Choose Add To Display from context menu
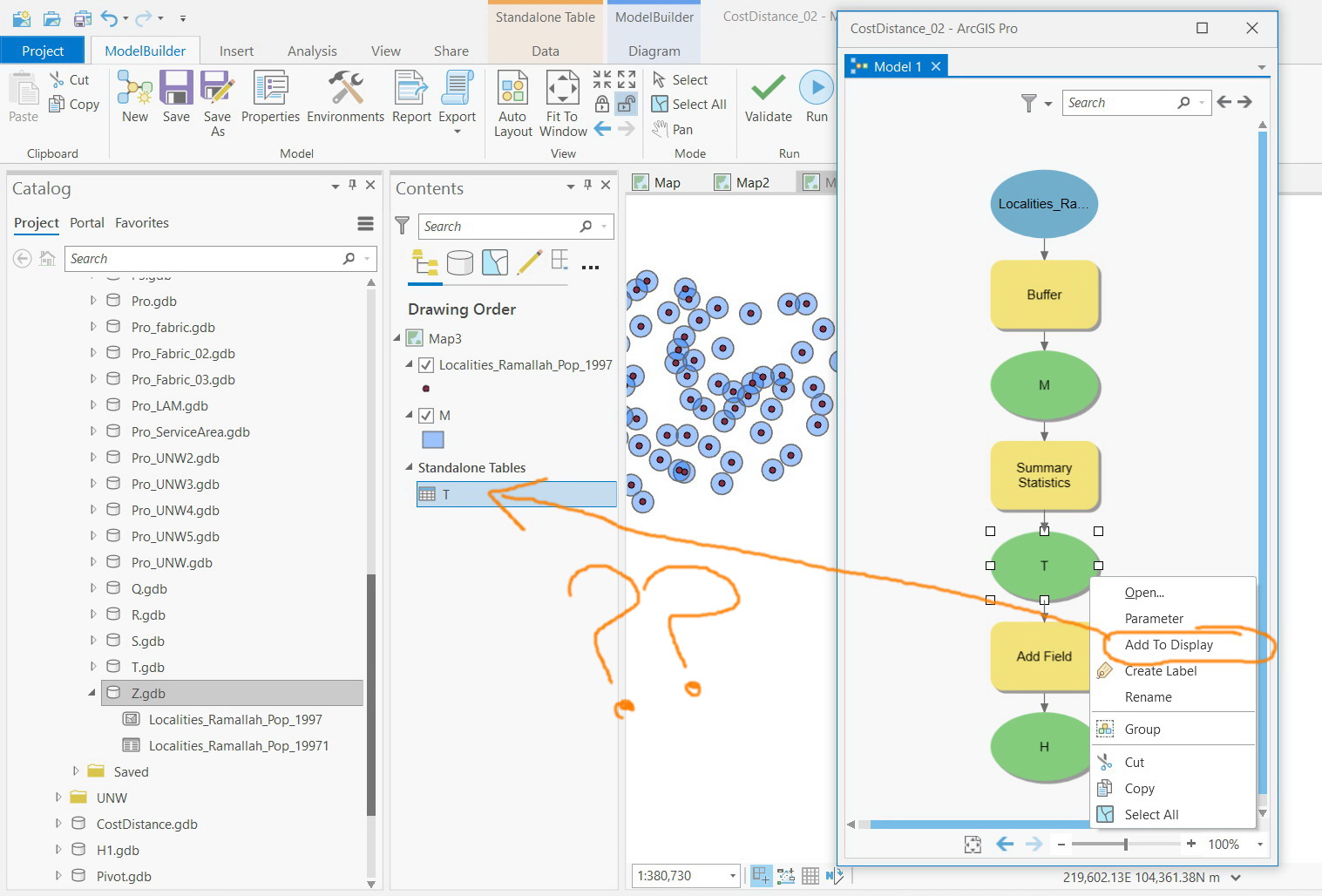Screen dimensions: 1322x896 click(1169, 645)
